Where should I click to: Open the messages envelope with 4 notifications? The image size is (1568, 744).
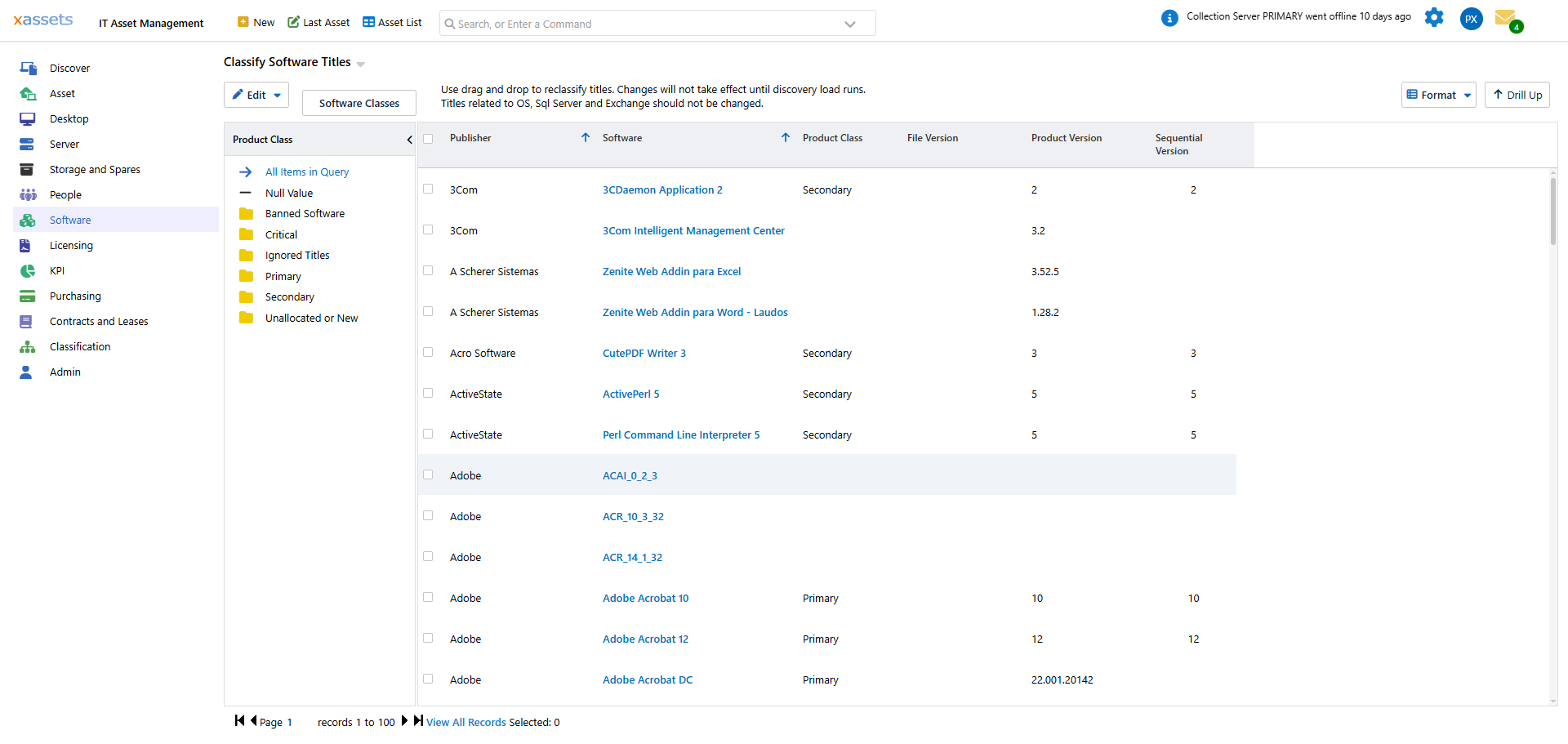(x=1508, y=18)
